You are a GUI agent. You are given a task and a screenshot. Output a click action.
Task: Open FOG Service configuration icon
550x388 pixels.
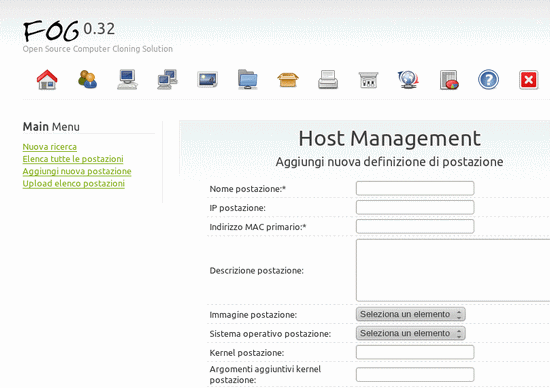coord(368,80)
